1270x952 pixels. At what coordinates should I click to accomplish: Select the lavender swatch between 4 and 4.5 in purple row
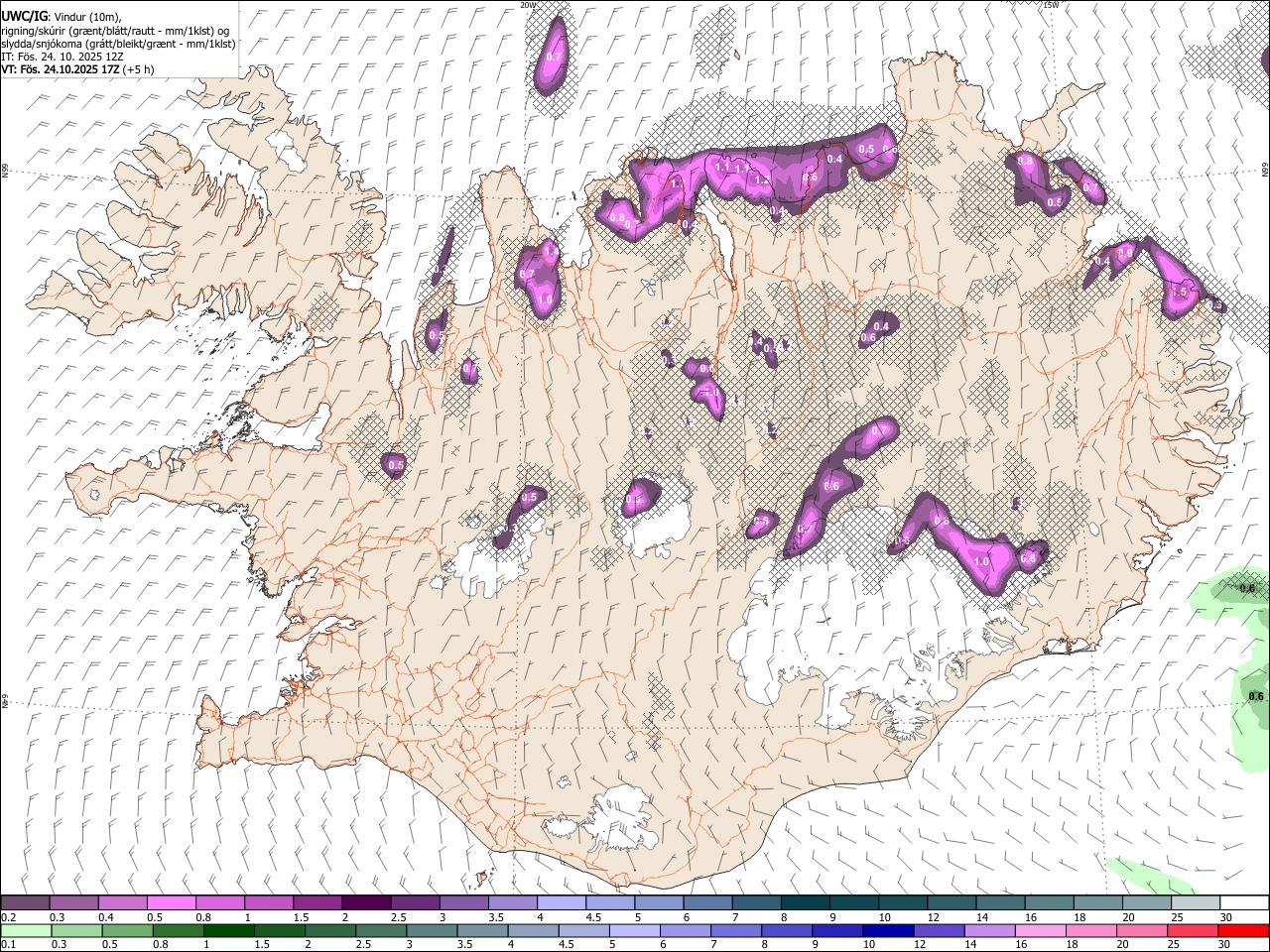pyautogui.click(x=560, y=903)
